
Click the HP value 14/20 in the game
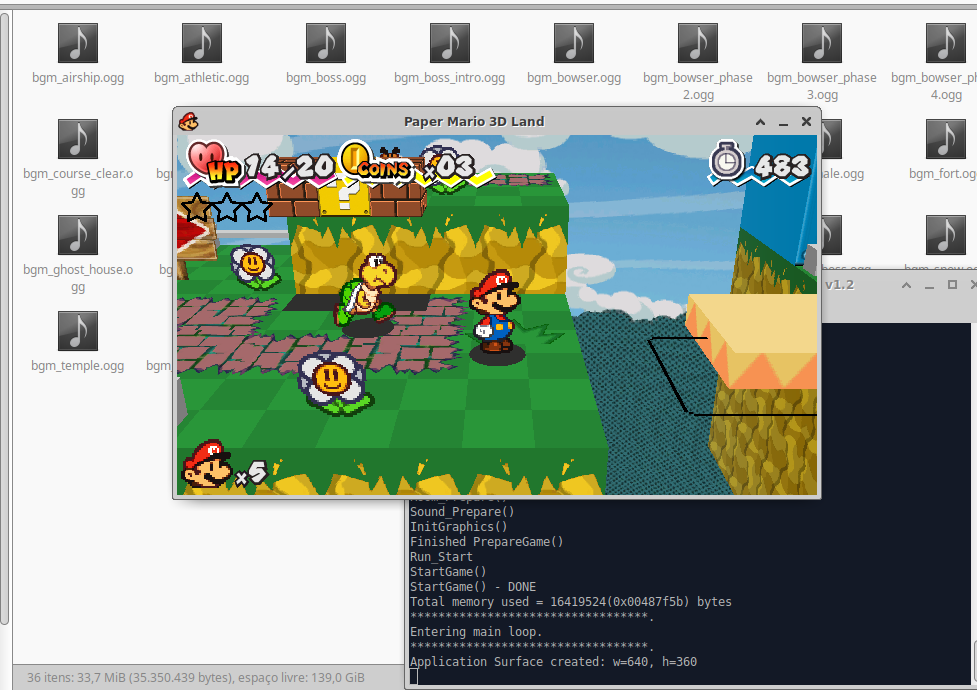(x=288, y=167)
